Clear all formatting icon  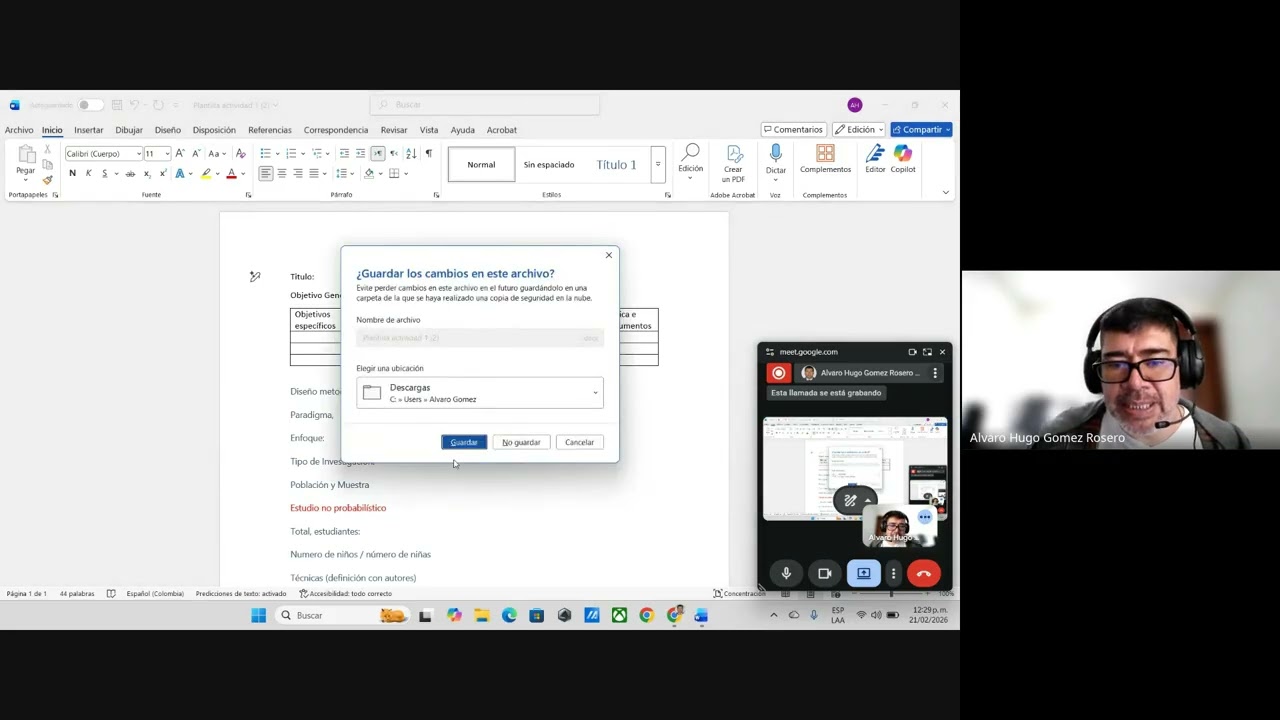(240, 154)
